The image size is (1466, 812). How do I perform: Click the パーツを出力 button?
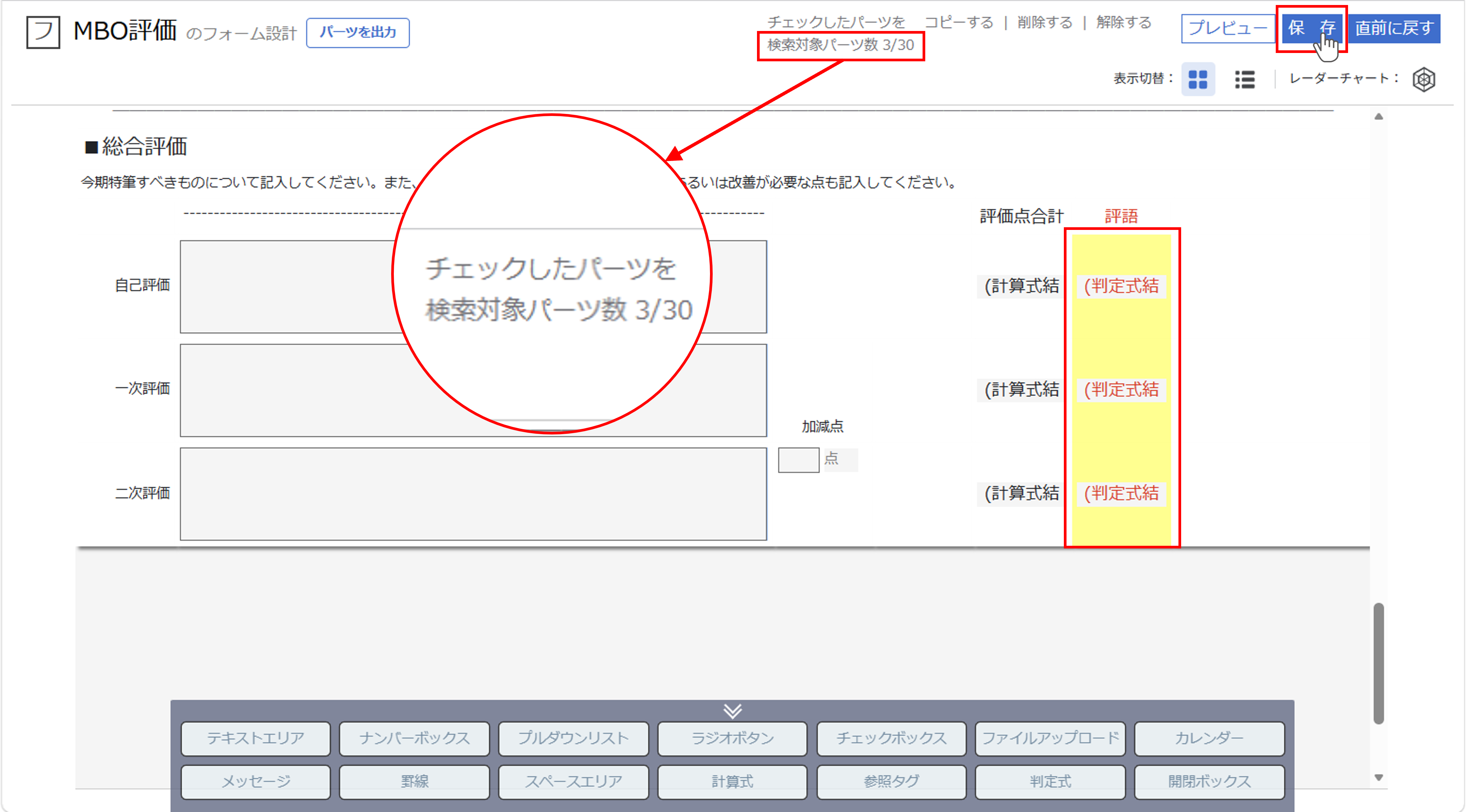pos(358,32)
